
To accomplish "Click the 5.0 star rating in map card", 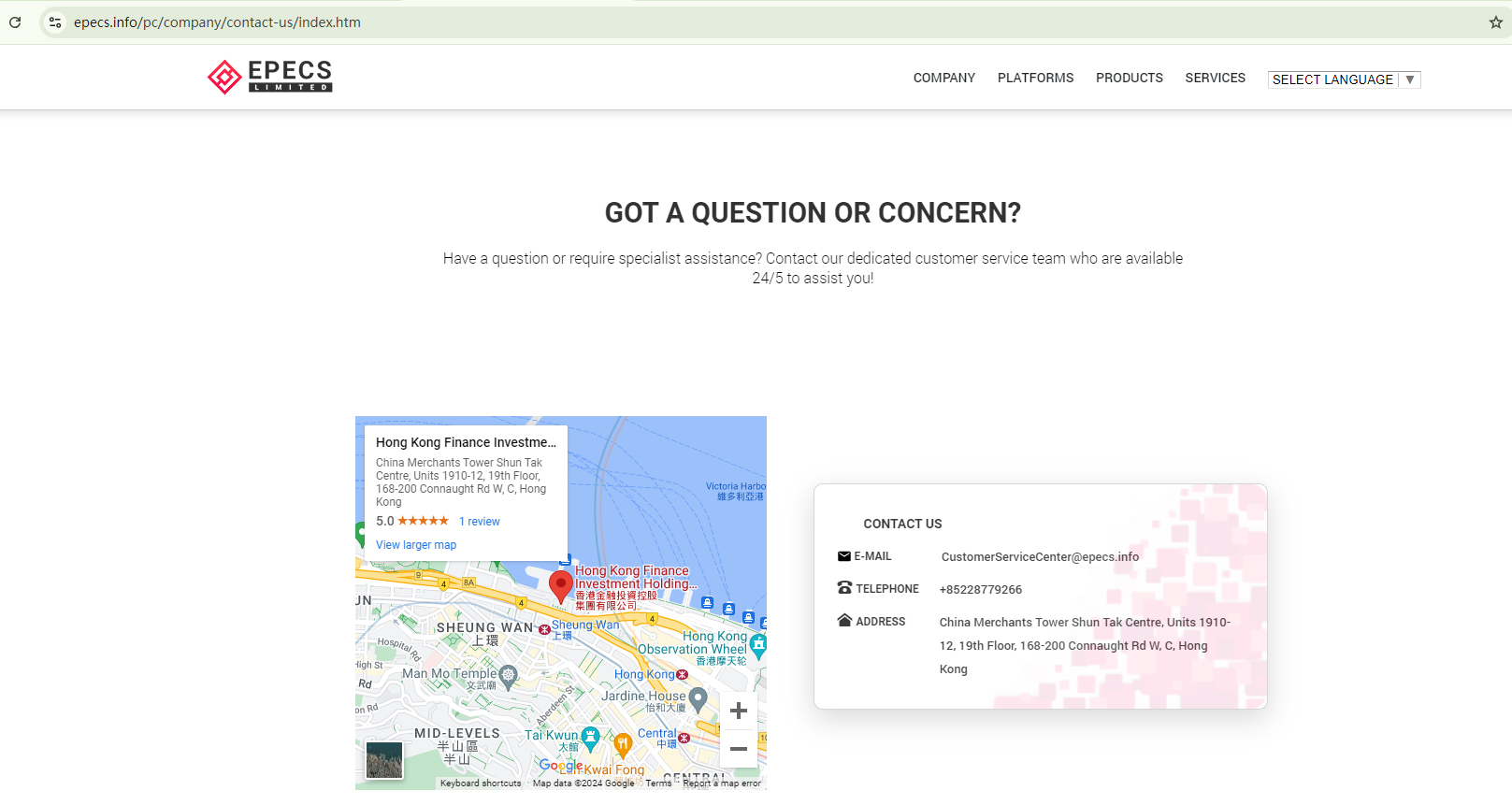I will point(412,522).
